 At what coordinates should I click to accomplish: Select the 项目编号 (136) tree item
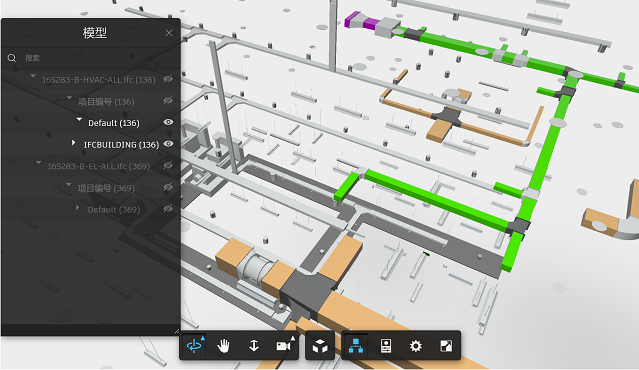point(106,101)
